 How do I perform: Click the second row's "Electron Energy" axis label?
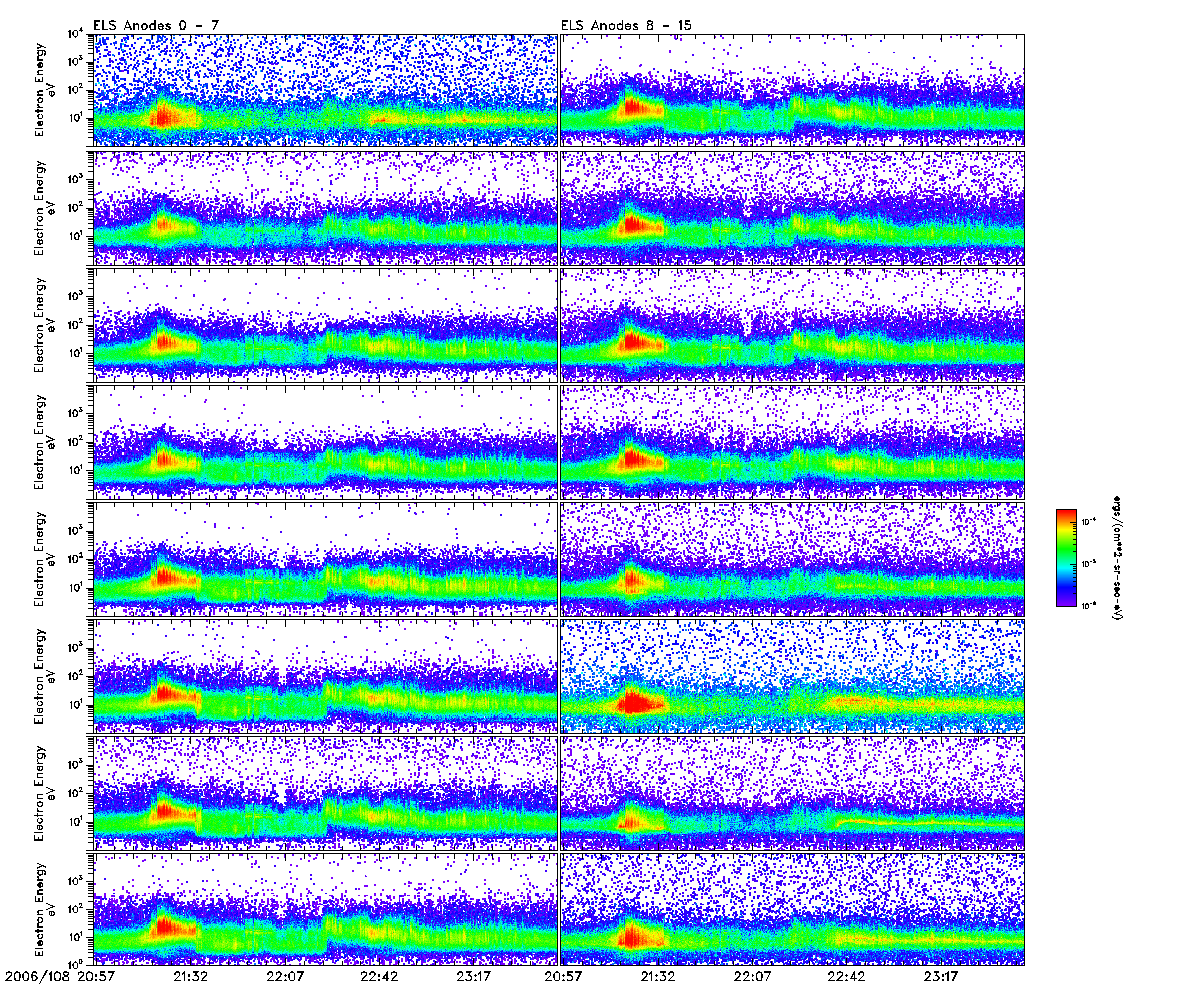pos(41,207)
